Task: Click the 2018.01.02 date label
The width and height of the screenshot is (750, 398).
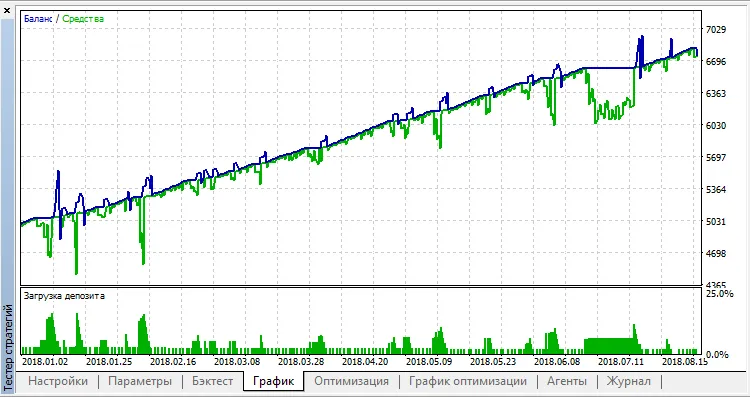Action: (x=45, y=361)
